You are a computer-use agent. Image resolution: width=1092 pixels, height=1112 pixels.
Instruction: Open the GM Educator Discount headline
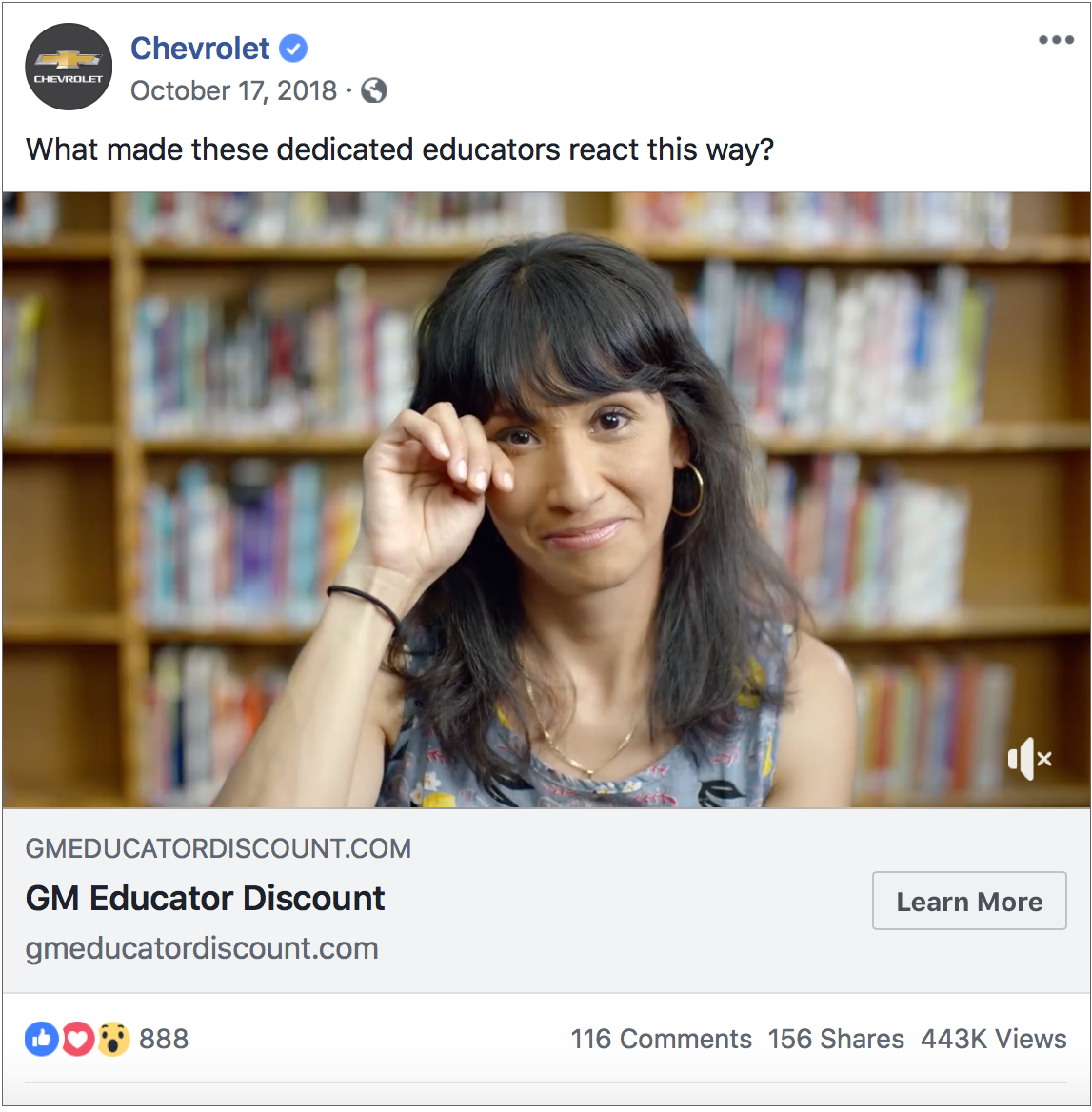205,899
